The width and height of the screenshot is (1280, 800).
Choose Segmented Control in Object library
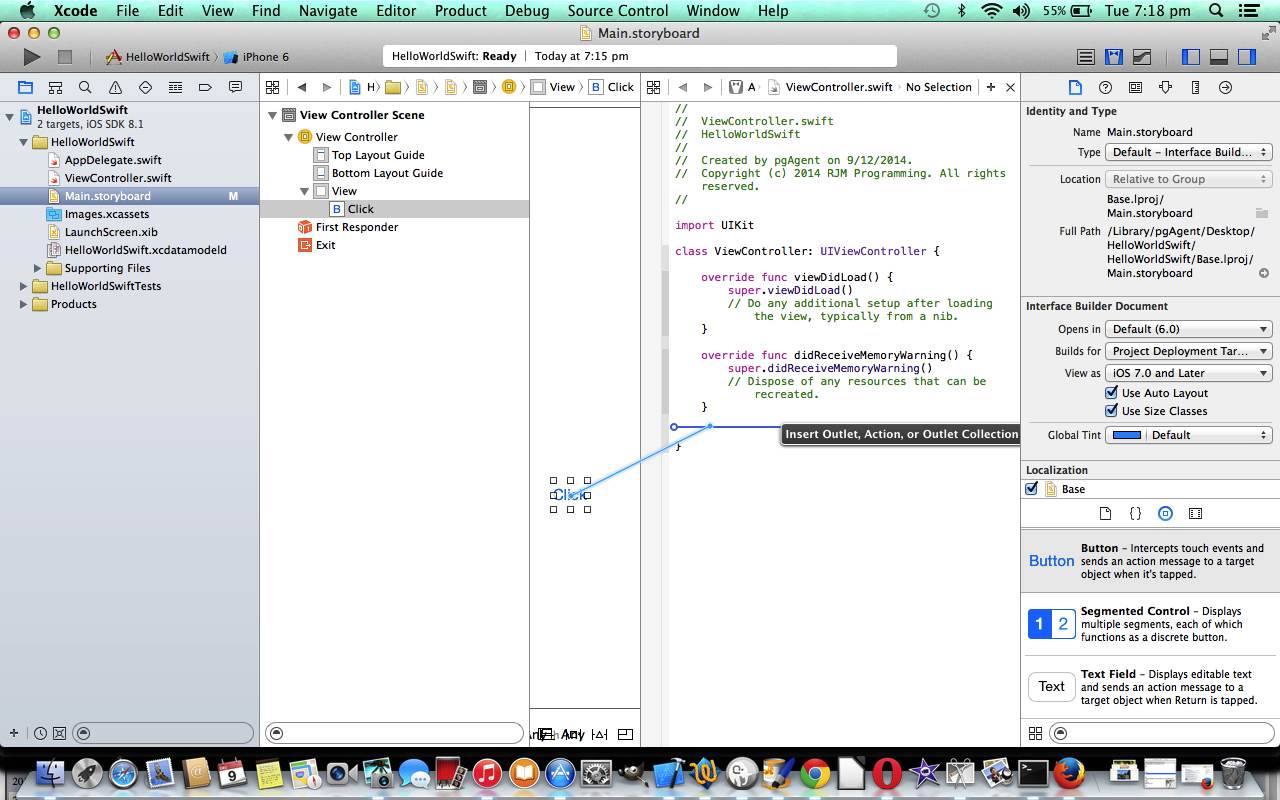[x=1150, y=624]
